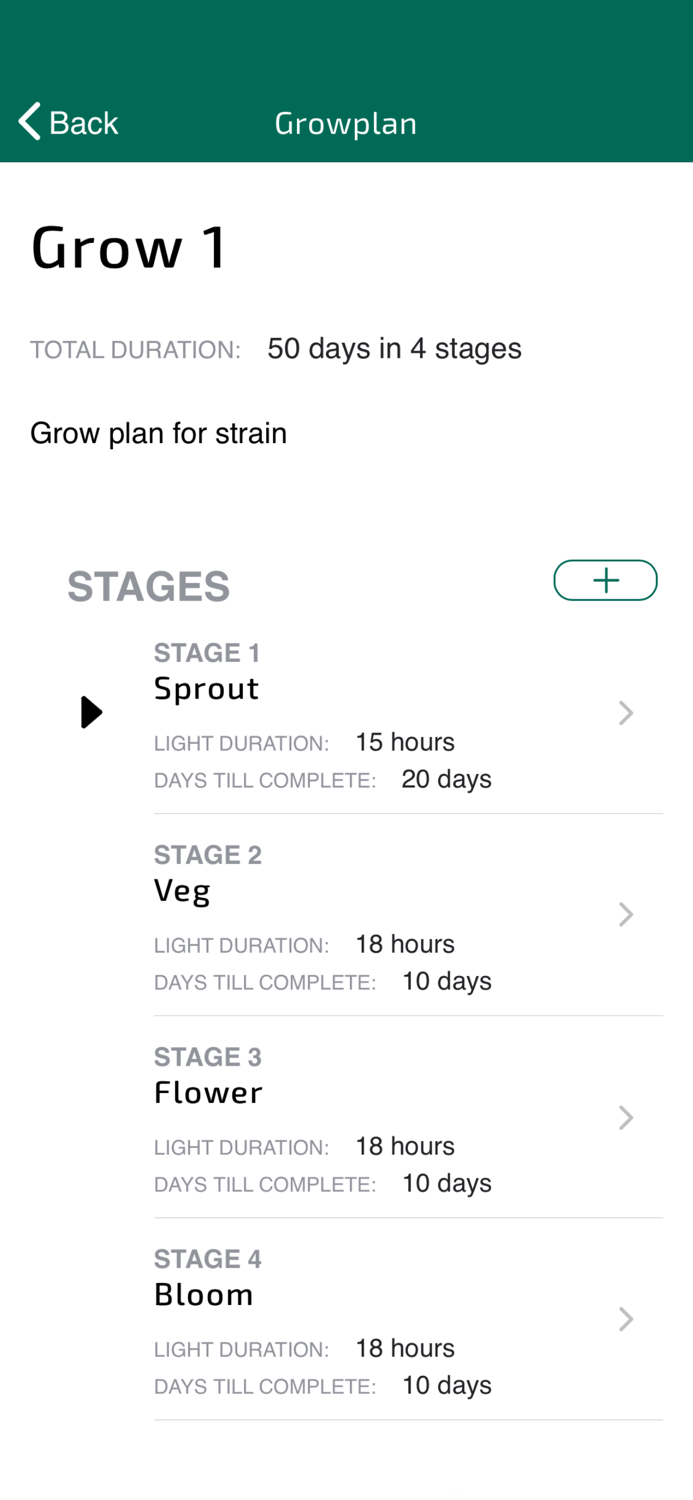
Task: Select the Veg stage row
Action: click(x=183, y=889)
